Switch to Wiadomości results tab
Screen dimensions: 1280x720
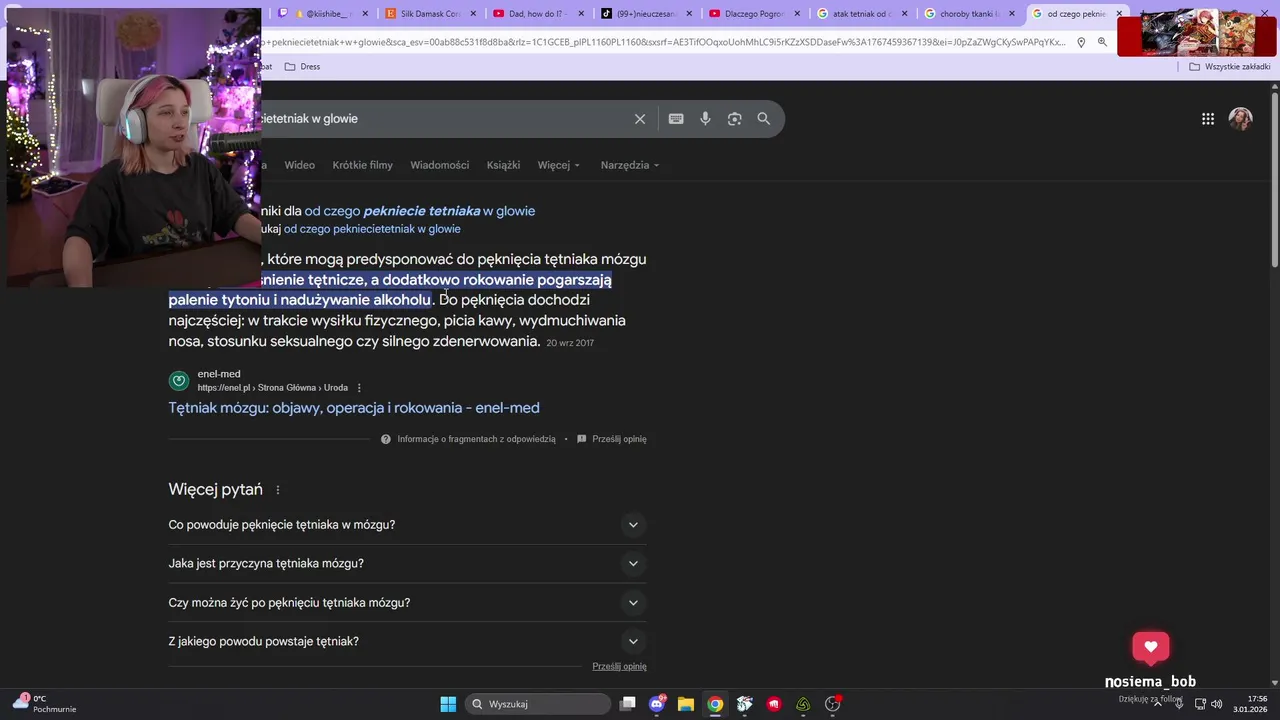[x=439, y=165]
